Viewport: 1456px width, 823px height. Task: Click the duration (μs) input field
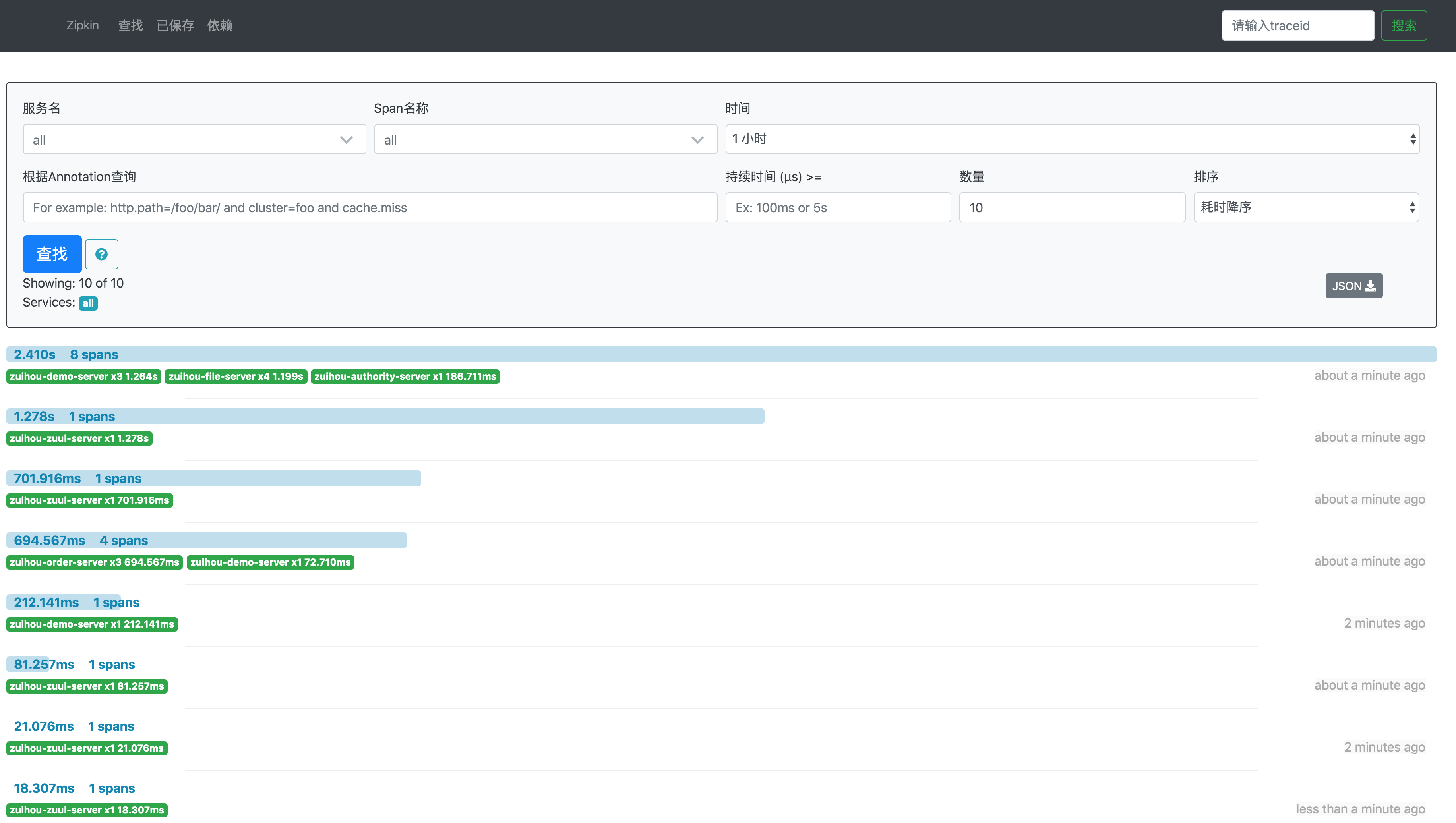pos(837,207)
